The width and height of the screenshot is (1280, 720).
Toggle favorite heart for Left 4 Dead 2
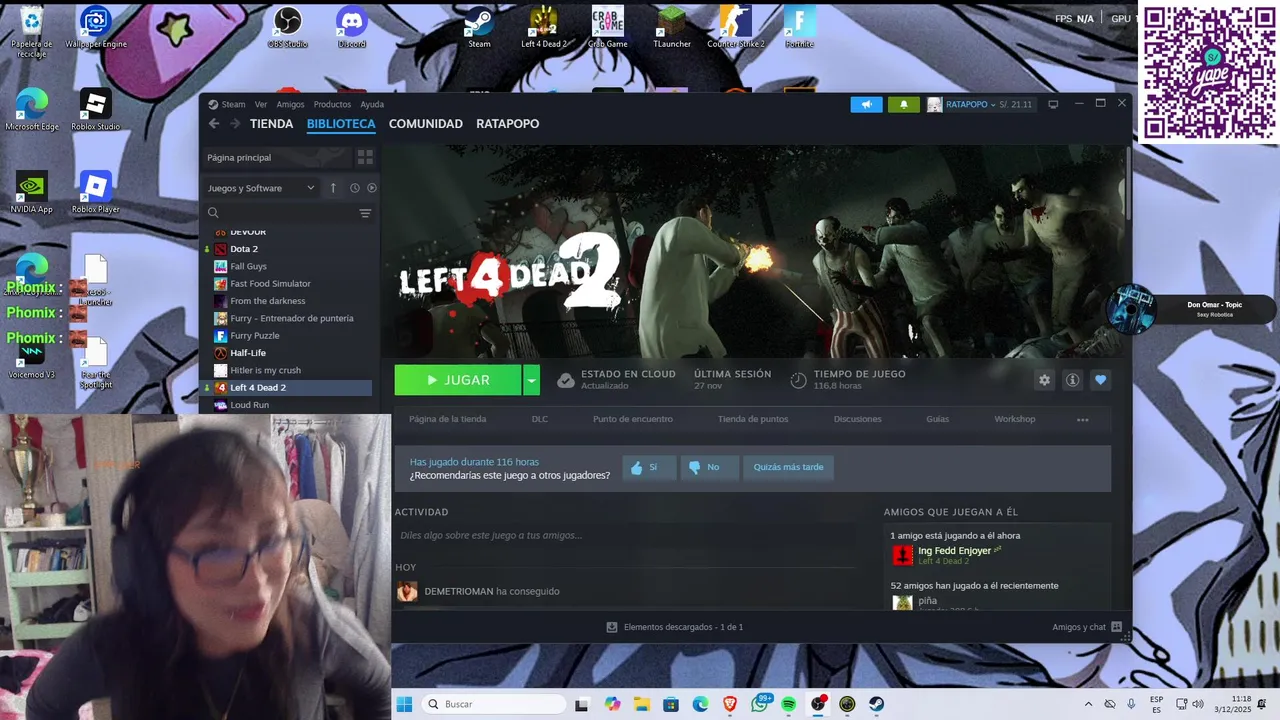coord(1100,380)
